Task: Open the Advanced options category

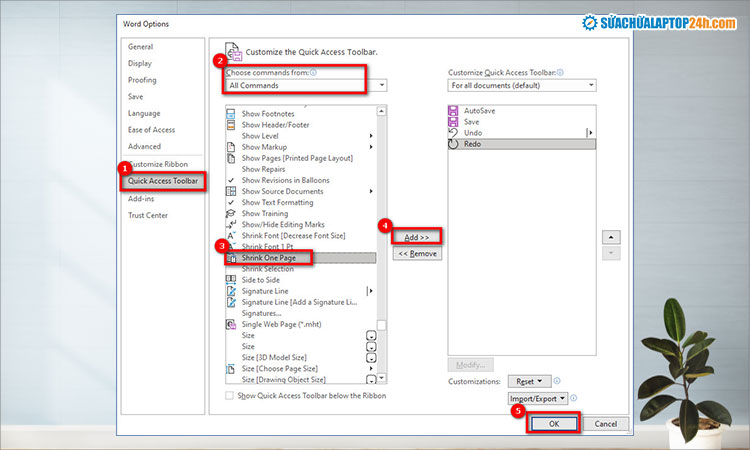Action: point(144,146)
